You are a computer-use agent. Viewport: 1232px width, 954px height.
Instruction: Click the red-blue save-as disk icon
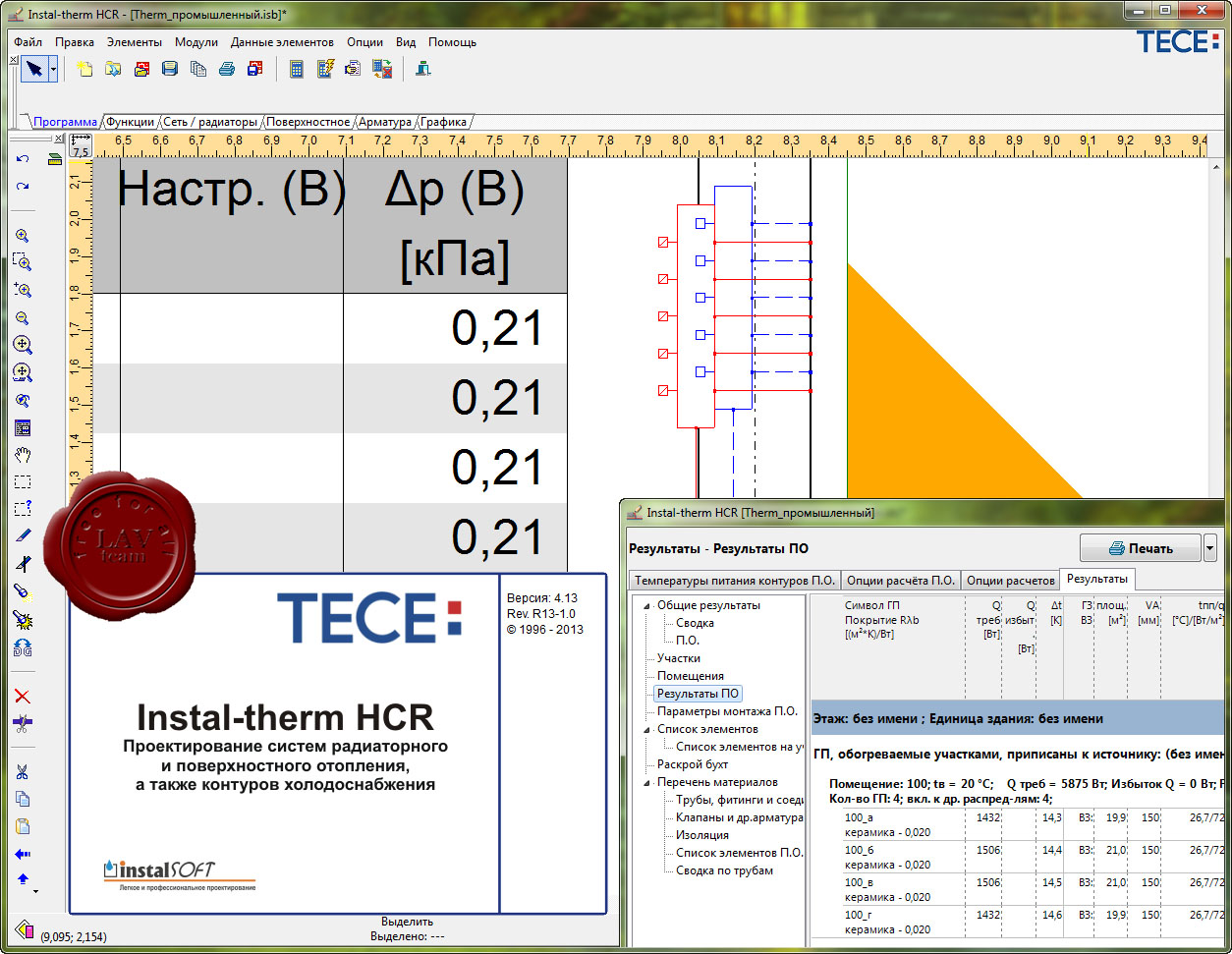[255, 69]
